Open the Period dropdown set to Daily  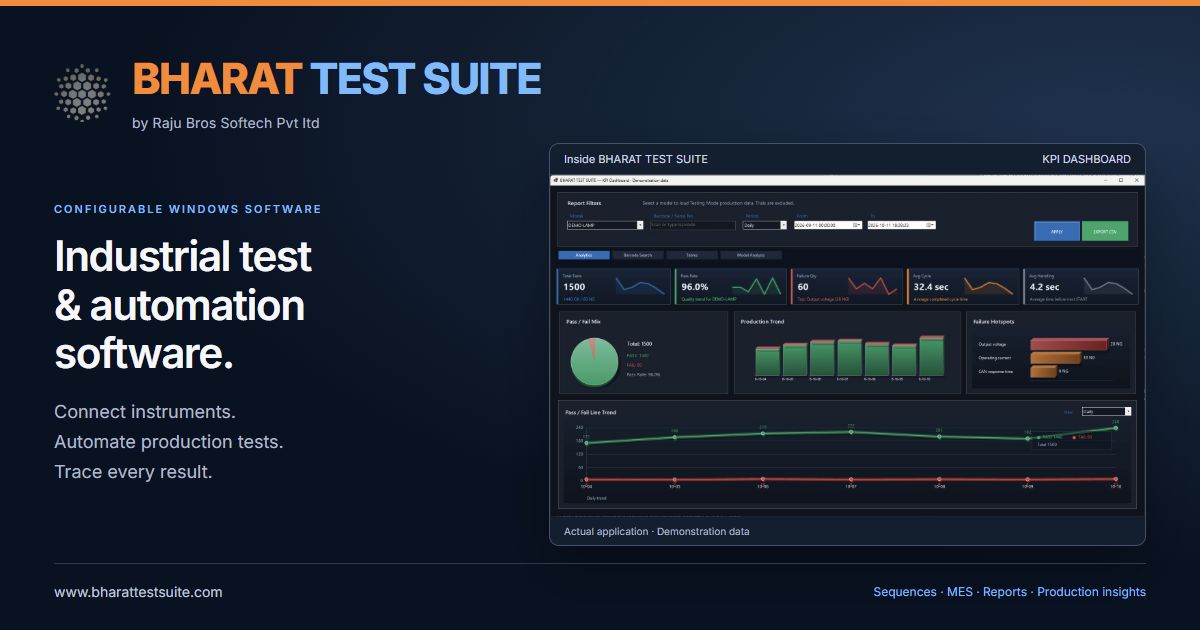[765, 225]
